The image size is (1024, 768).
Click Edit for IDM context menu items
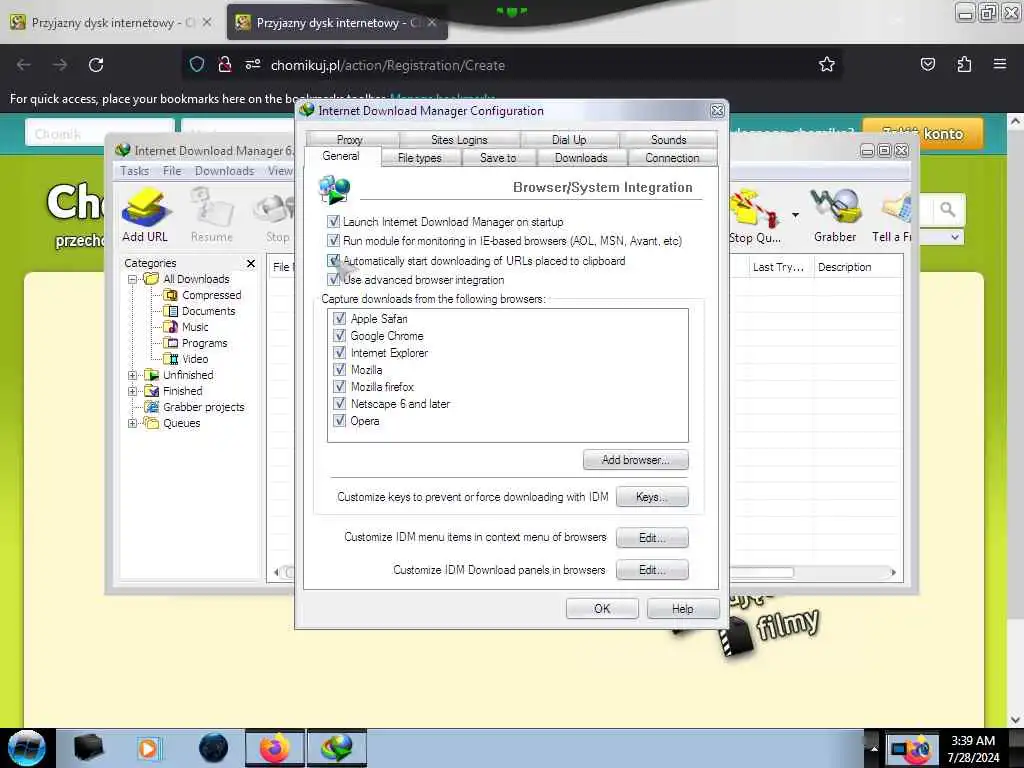[x=652, y=537]
